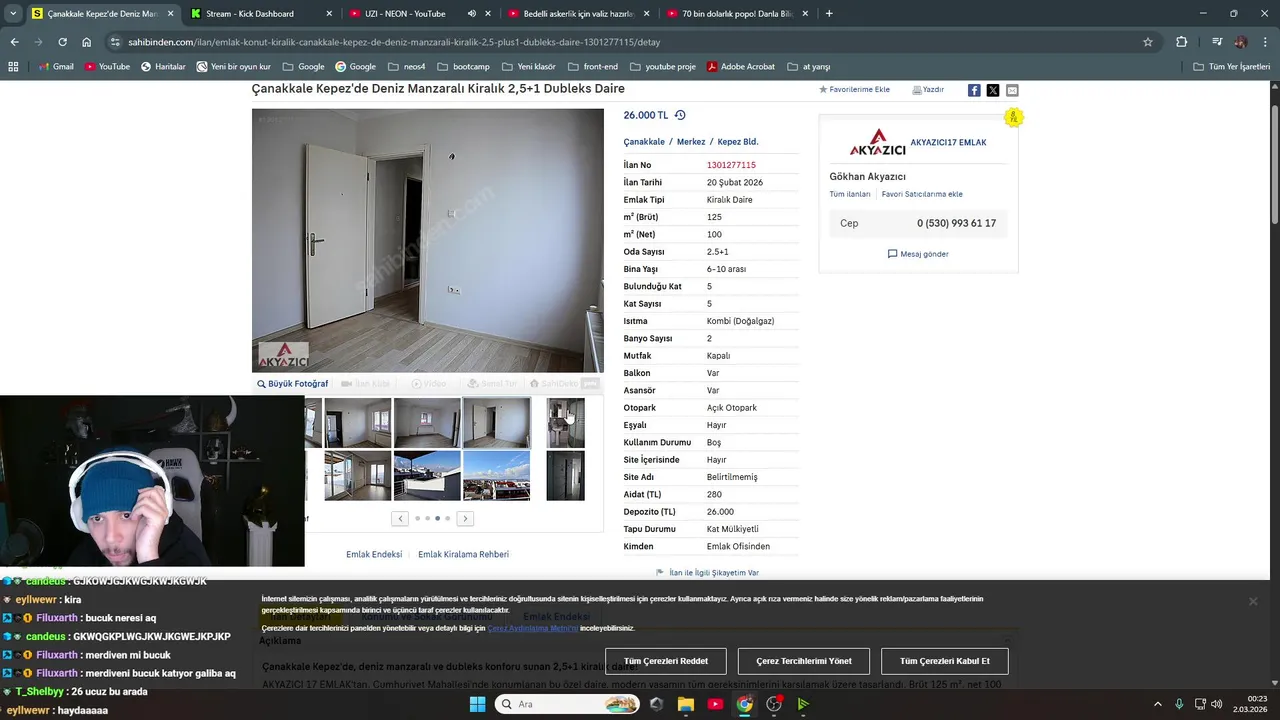
Task: Send a message via Mesaj gönder
Action: 918,254
